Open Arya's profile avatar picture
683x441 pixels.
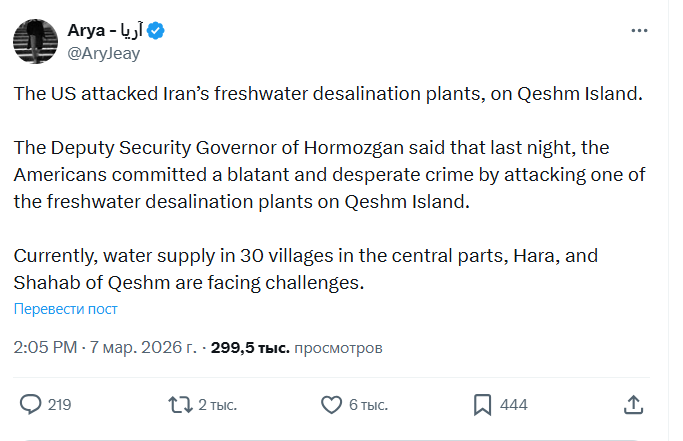(34, 41)
